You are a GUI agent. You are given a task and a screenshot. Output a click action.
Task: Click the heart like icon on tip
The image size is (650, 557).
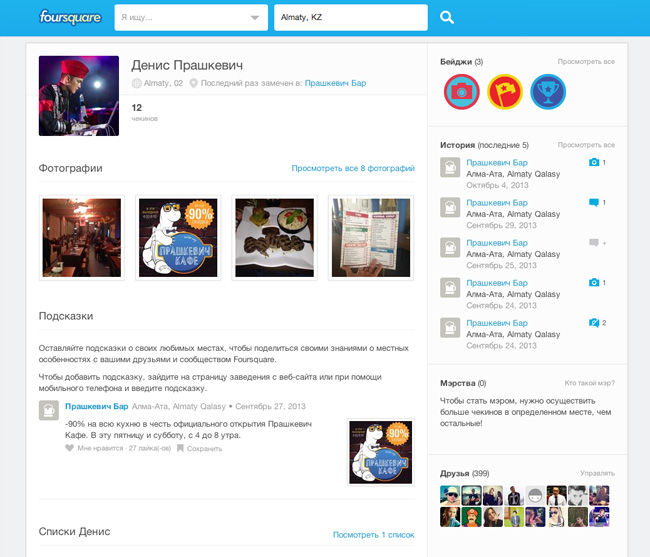click(x=69, y=448)
